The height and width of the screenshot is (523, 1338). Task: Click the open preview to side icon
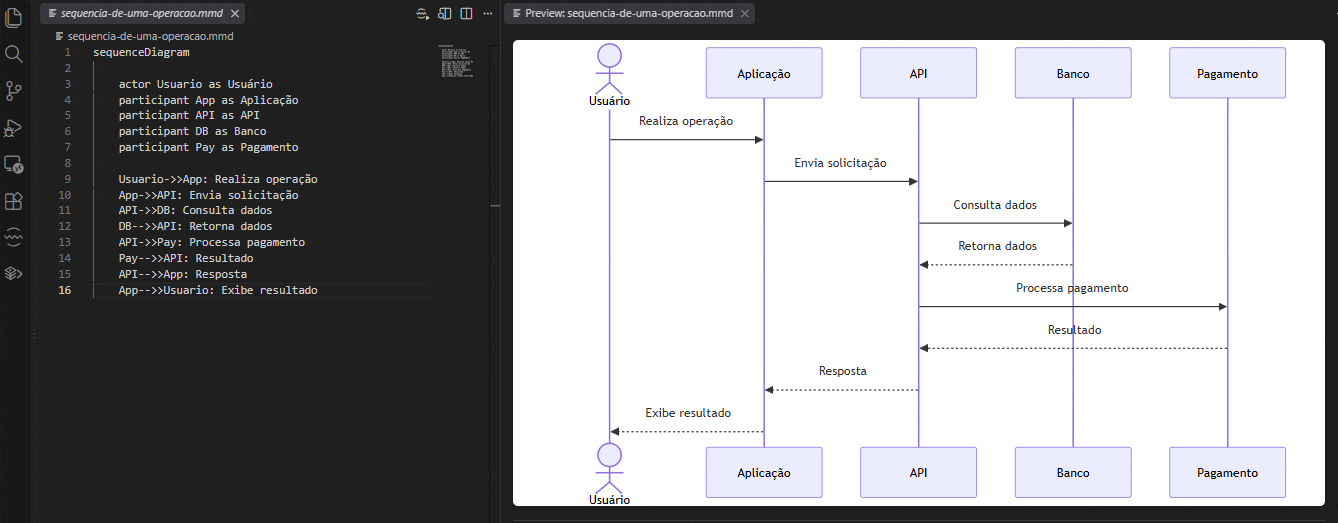tap(444, 14)
